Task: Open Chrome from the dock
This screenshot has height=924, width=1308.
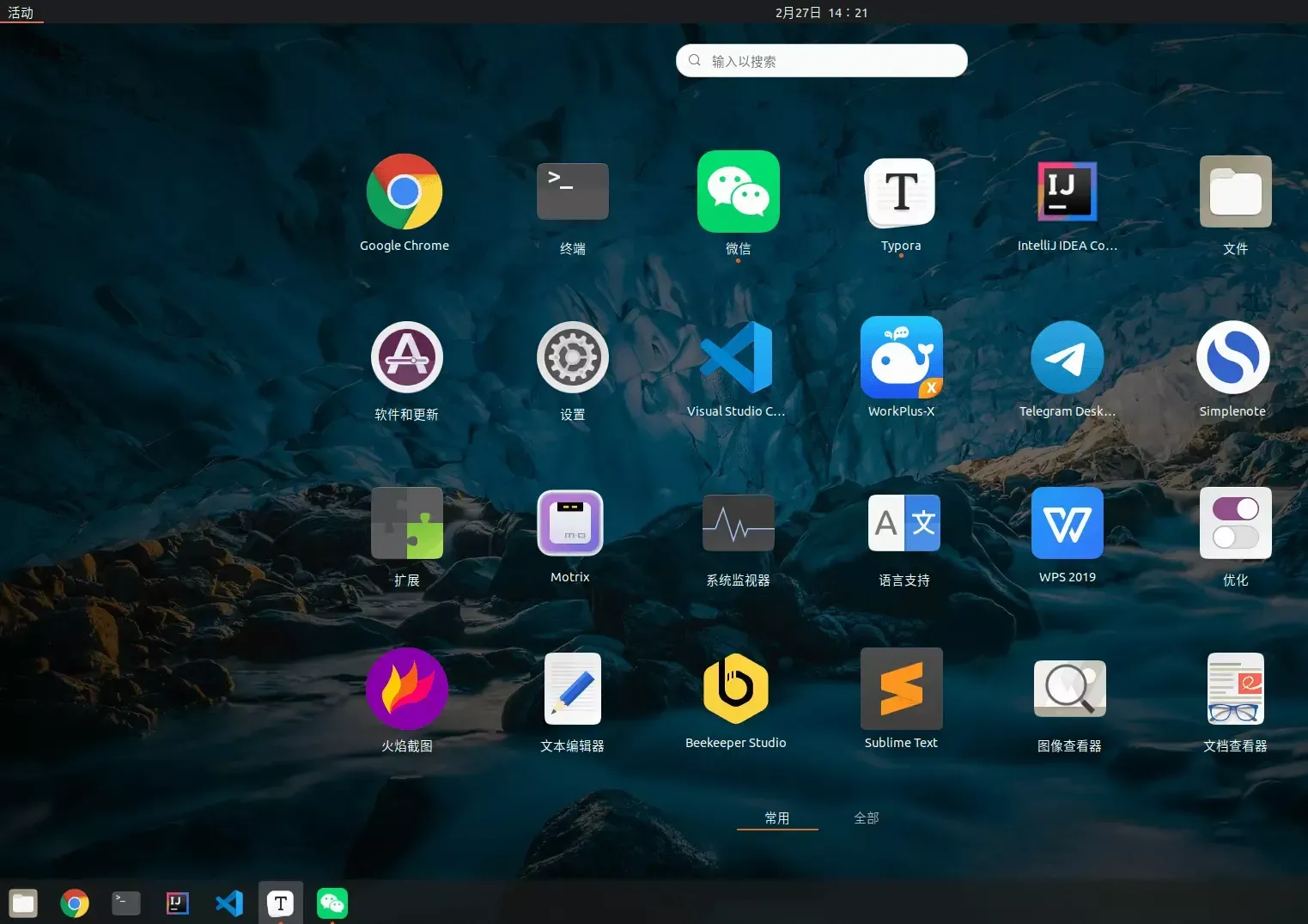Action: pyautogui.click(x=75, y=903)
